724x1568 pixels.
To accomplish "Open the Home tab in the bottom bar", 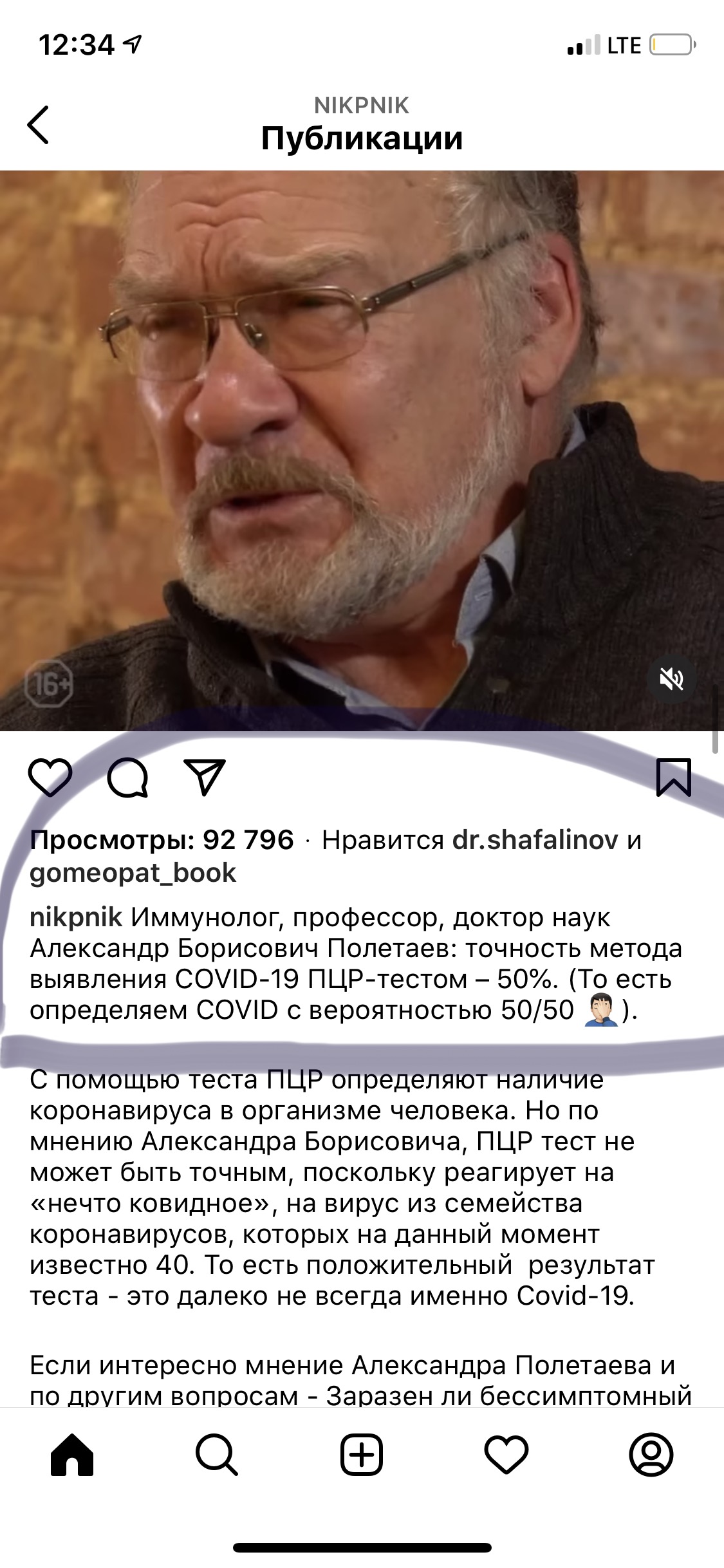I will (72, 1454).
